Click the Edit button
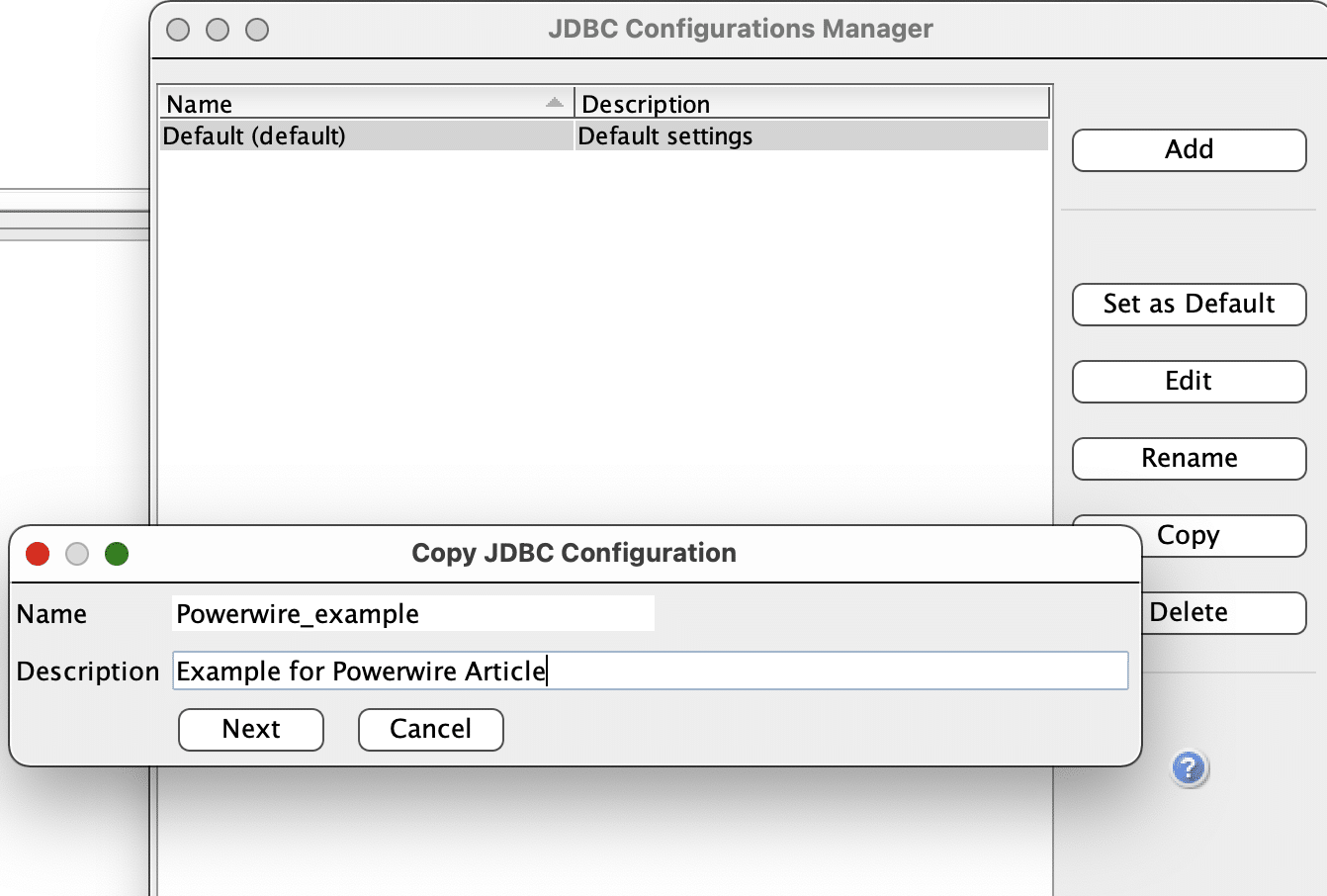Screen dimensions: 1327x896 pos(1189,382)
